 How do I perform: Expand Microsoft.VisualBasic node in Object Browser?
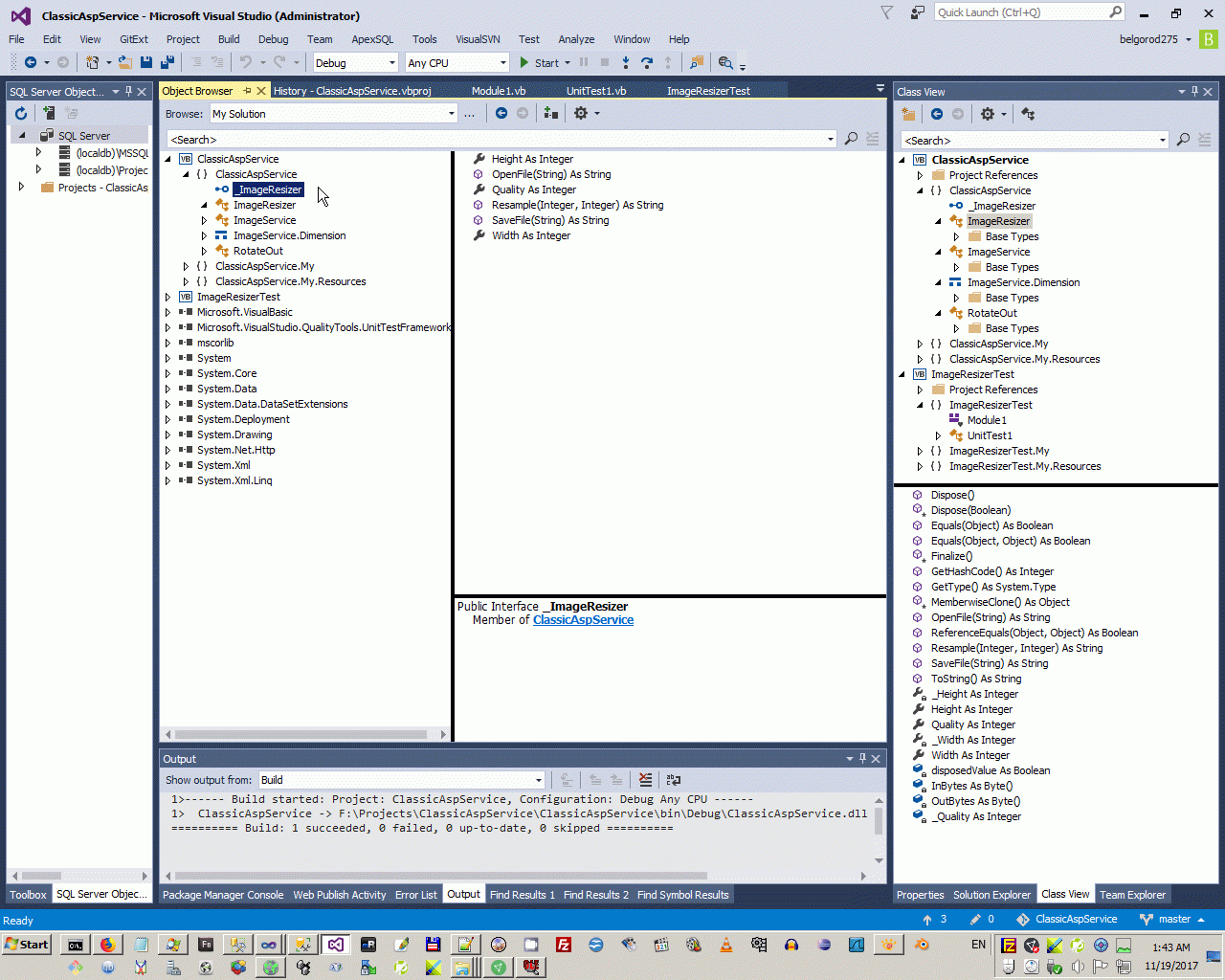click(167, 312)
